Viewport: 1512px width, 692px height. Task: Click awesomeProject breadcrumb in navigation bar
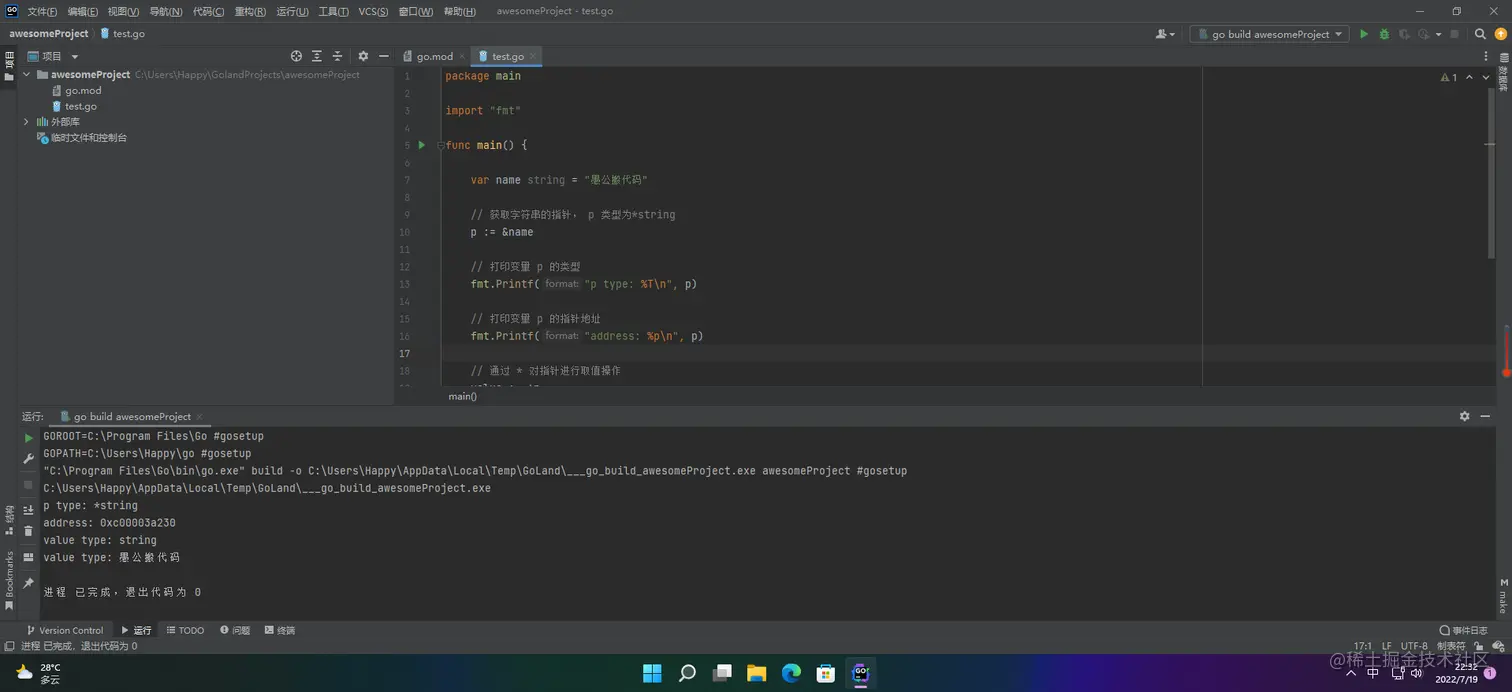49,33
